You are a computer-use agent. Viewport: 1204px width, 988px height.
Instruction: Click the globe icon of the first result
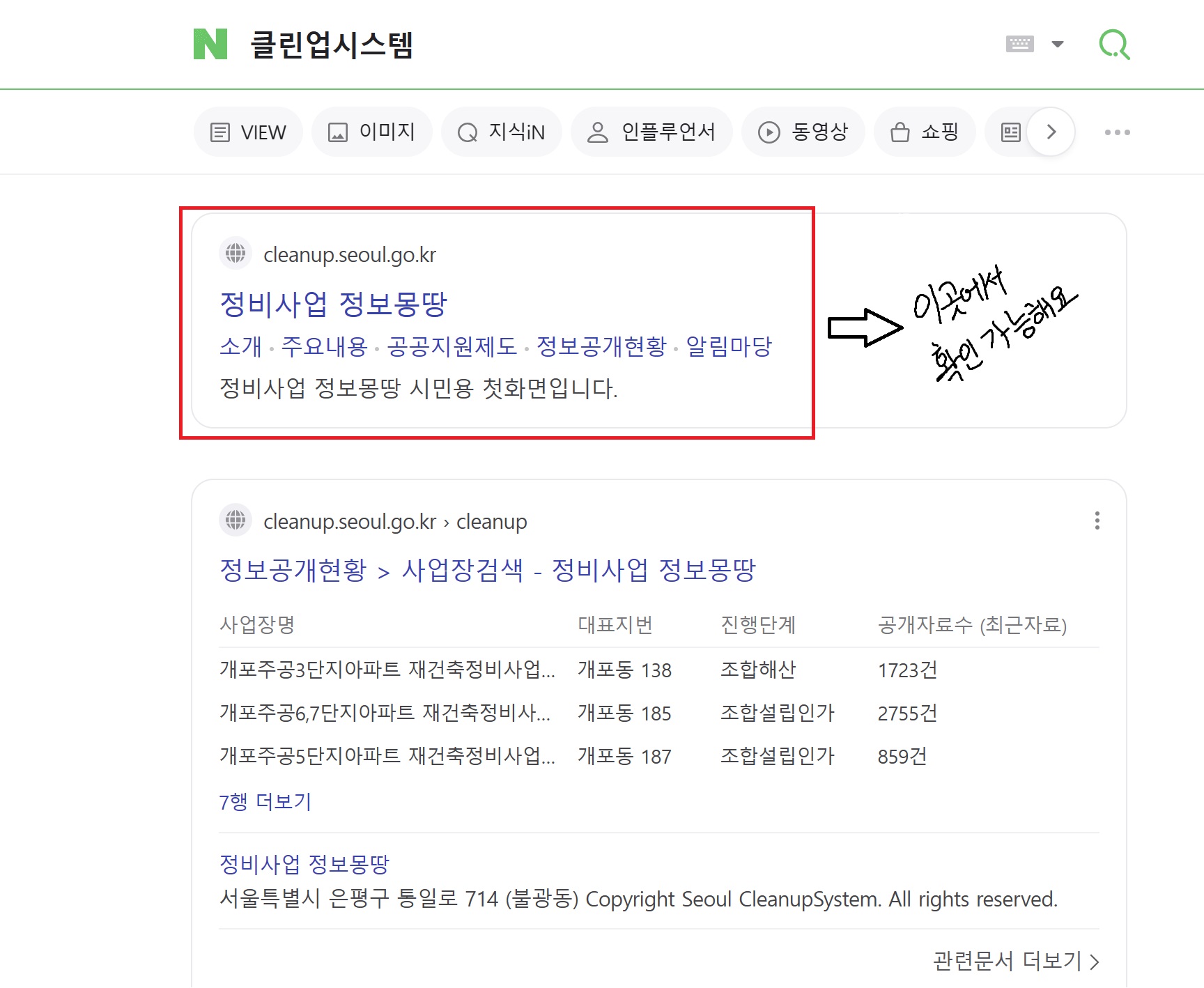(x=236, y=253)
